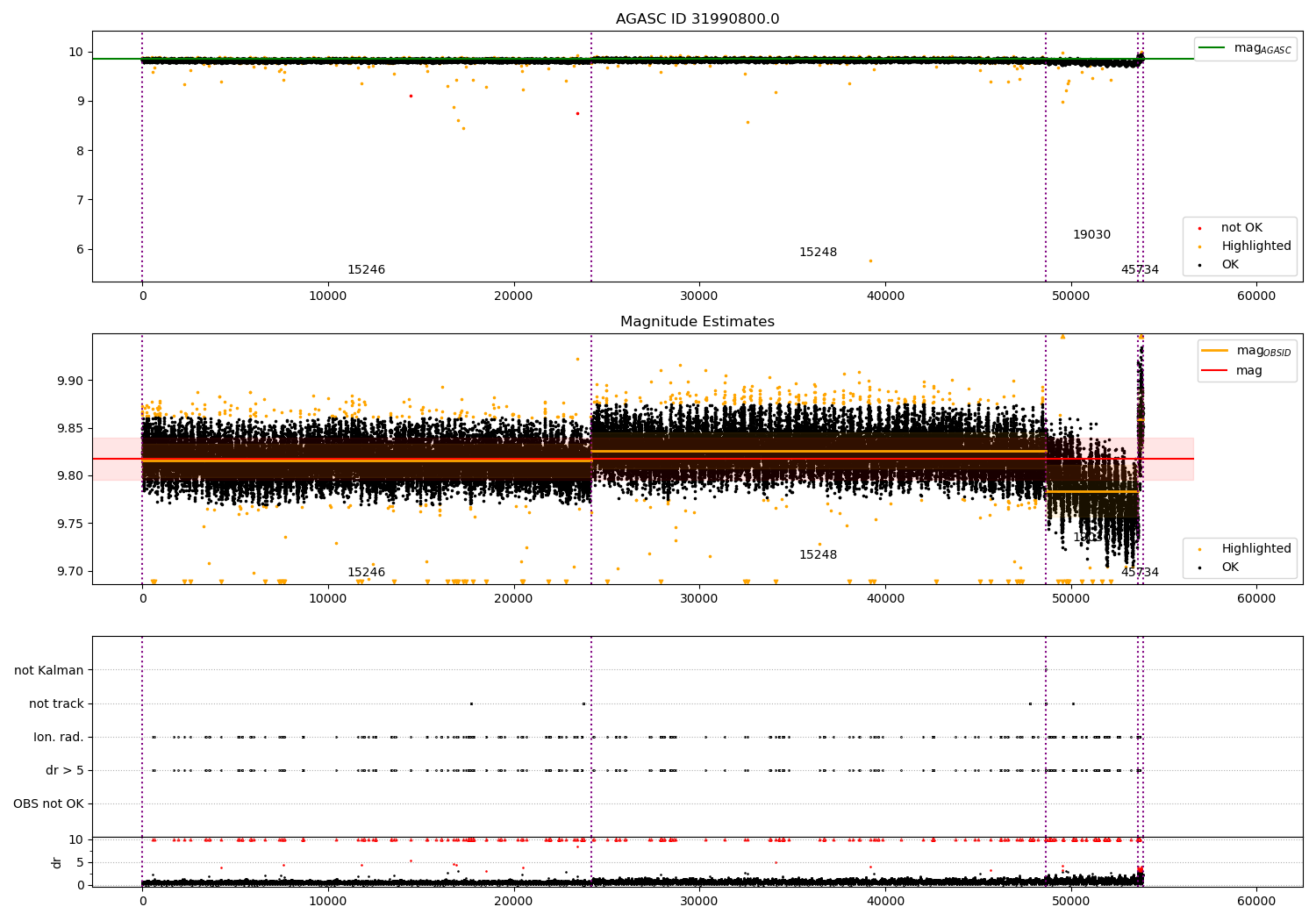Screen dimensions: 1316x921
Task: Click 'not OK' legend entry in top plot
Action: (1241, 228)
